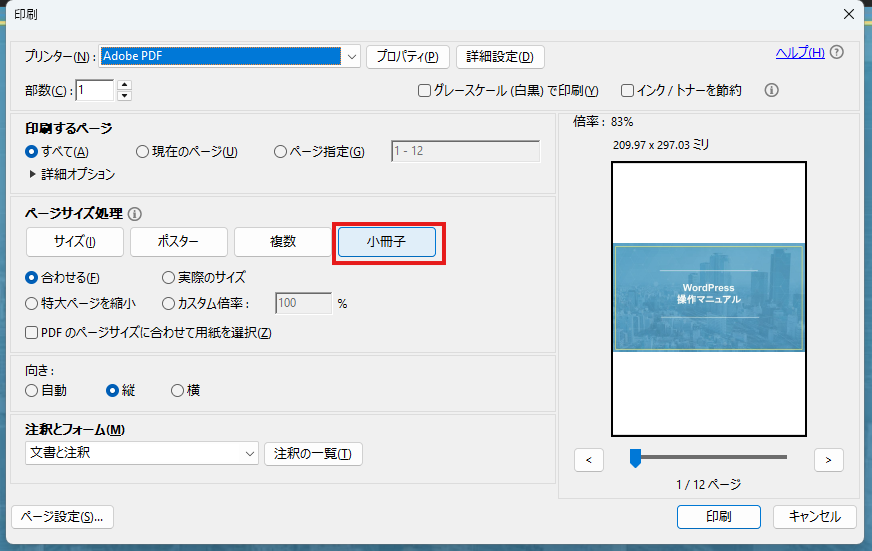Toggle インク/トナーを節約 checkbox

point(628,90)
